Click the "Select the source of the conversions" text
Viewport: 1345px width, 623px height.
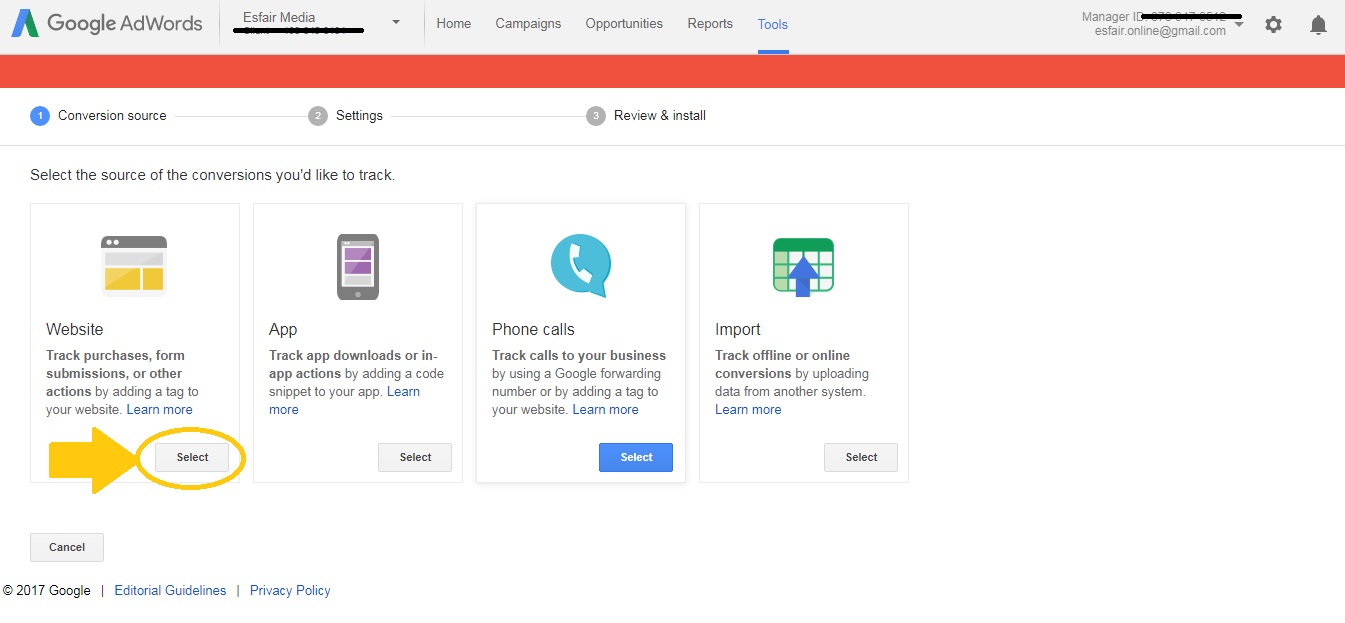click(212, 175)
